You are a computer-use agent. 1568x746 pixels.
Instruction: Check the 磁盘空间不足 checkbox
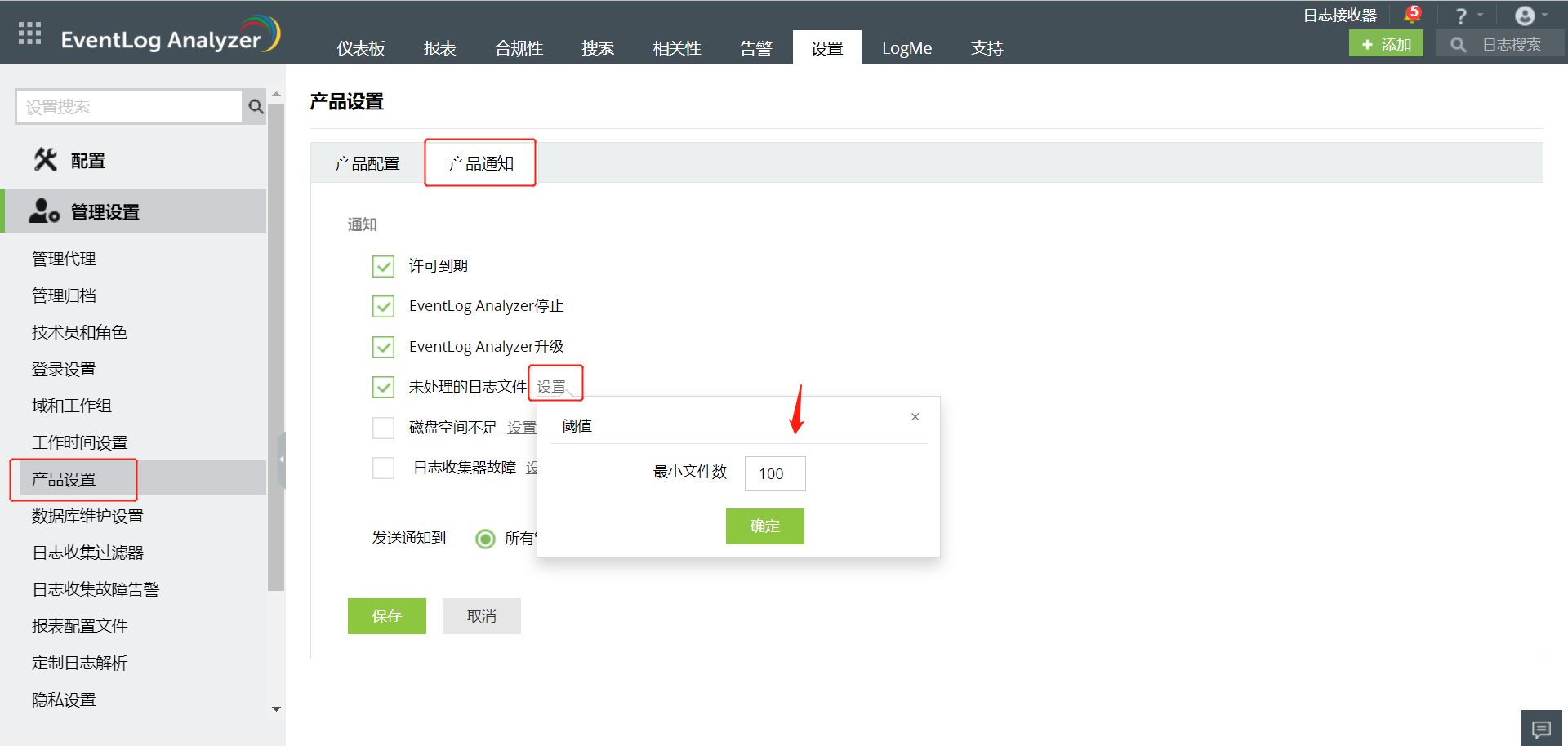click(x=383, y=428)
